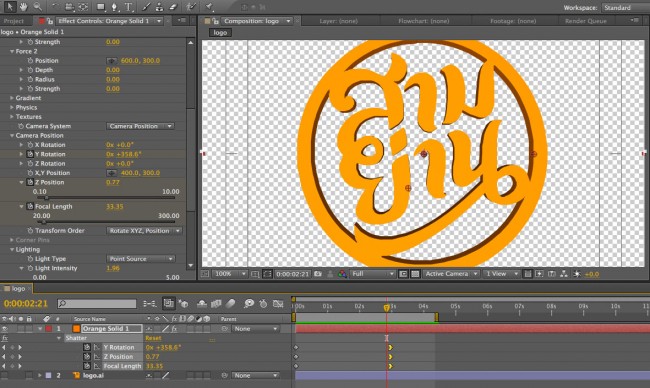Enable frame blending icon in timeline
This screenshot has height=388, width=650.
(216, 304)
